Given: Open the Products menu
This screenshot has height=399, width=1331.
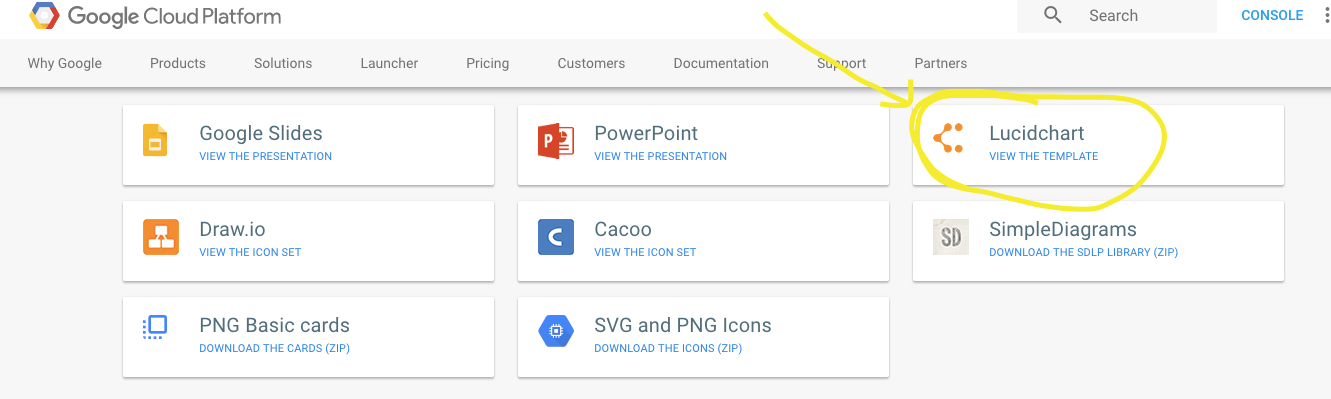Looking at the screenshot, I should click(178, 63).
